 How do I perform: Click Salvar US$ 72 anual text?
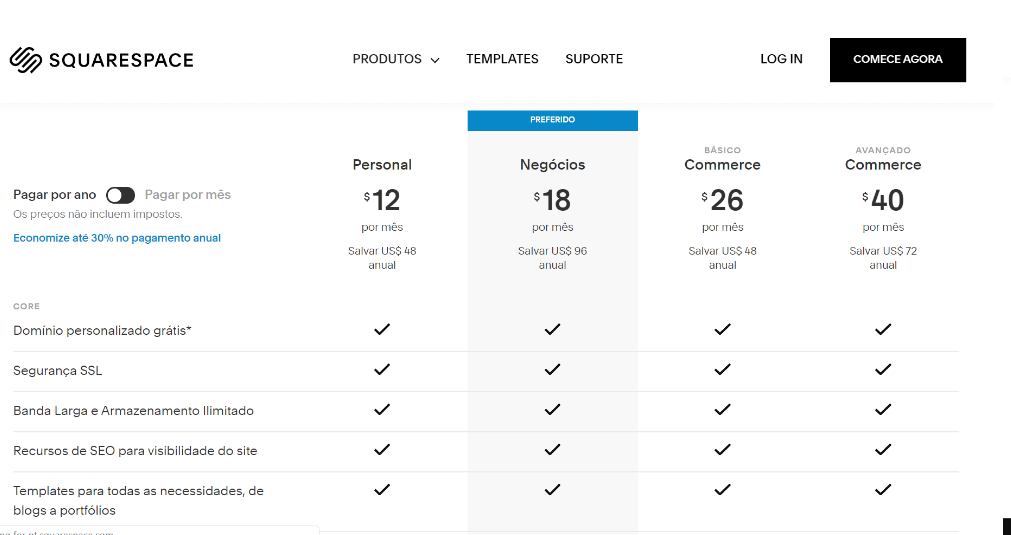883,258
